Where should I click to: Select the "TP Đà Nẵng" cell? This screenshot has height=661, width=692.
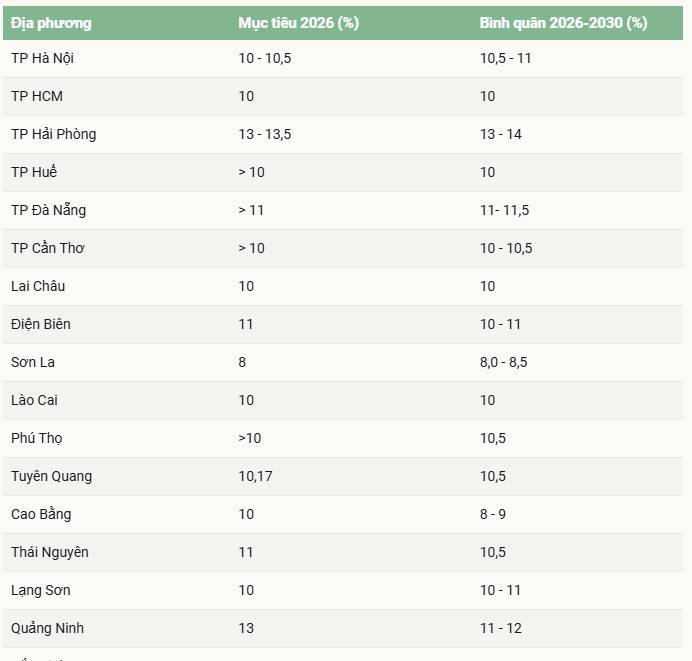[49, 210]
